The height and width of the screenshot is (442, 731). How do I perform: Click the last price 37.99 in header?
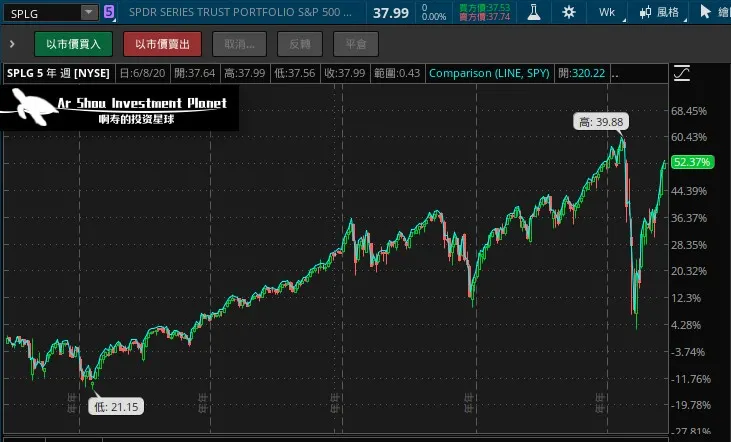tap(391, 13)
